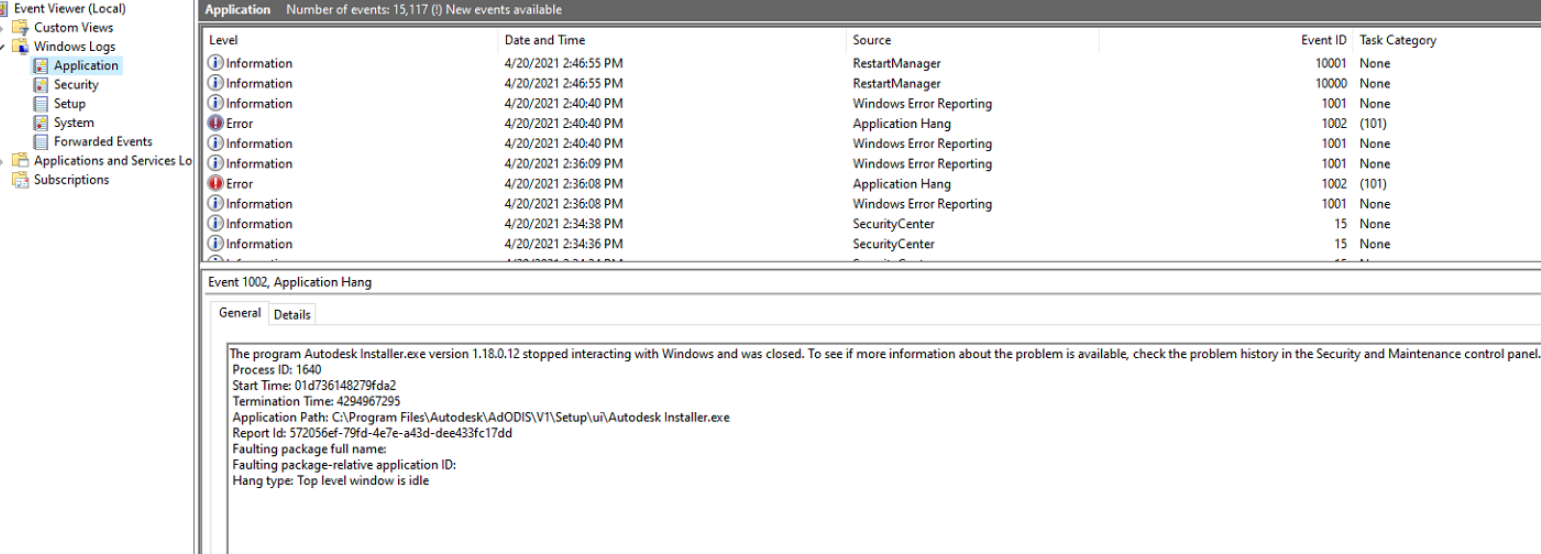Switch to the General tab

click(240, 313)
